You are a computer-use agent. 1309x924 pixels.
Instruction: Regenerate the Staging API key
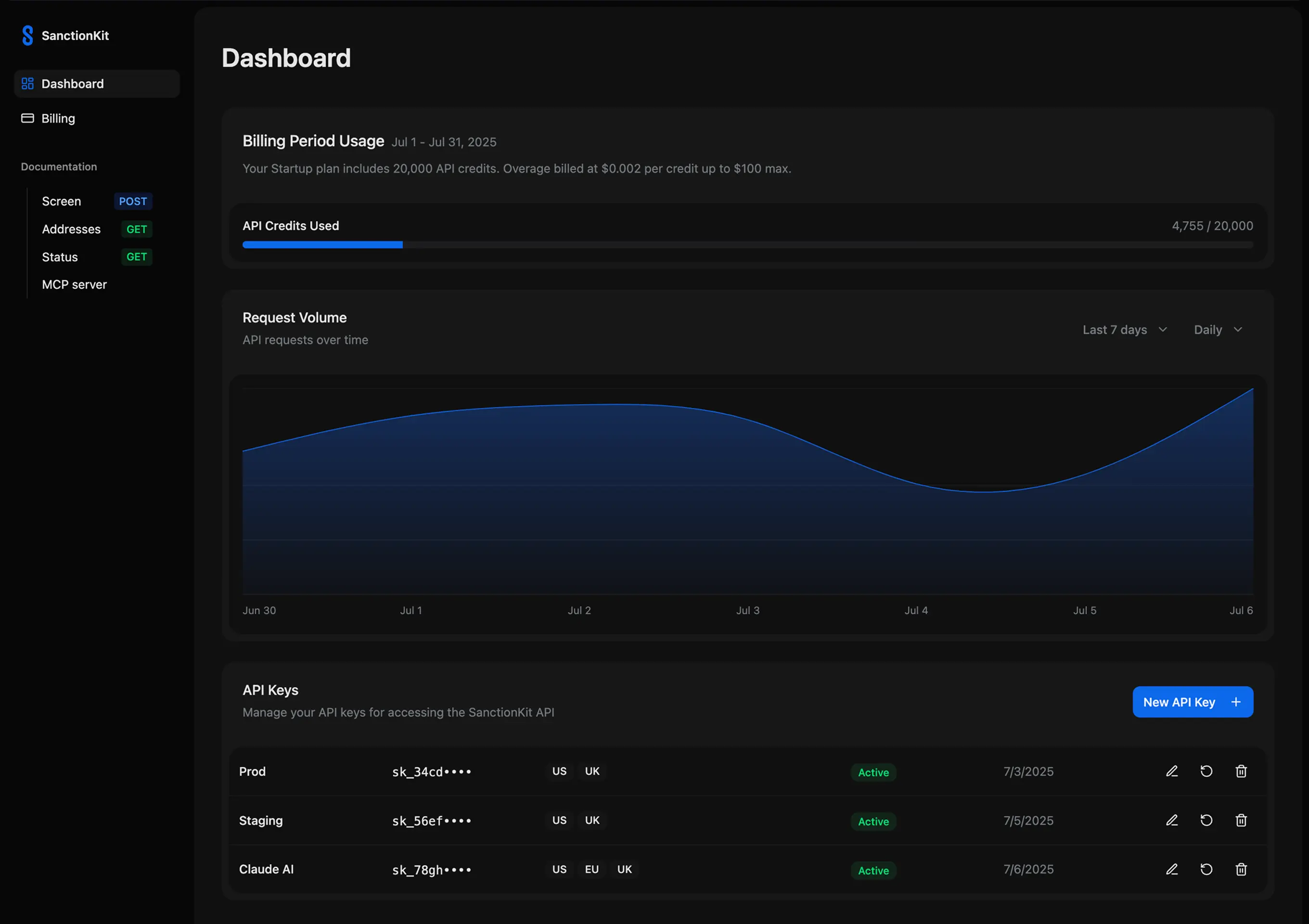pyautogui.click(x=1206, y=820)
